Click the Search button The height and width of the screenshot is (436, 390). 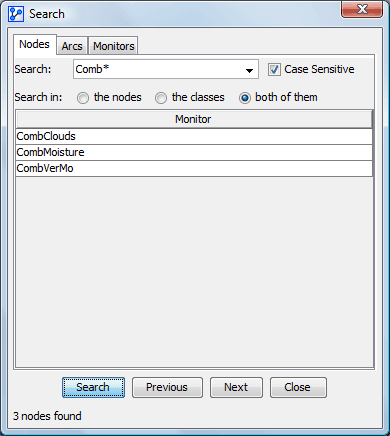[93, 387]
